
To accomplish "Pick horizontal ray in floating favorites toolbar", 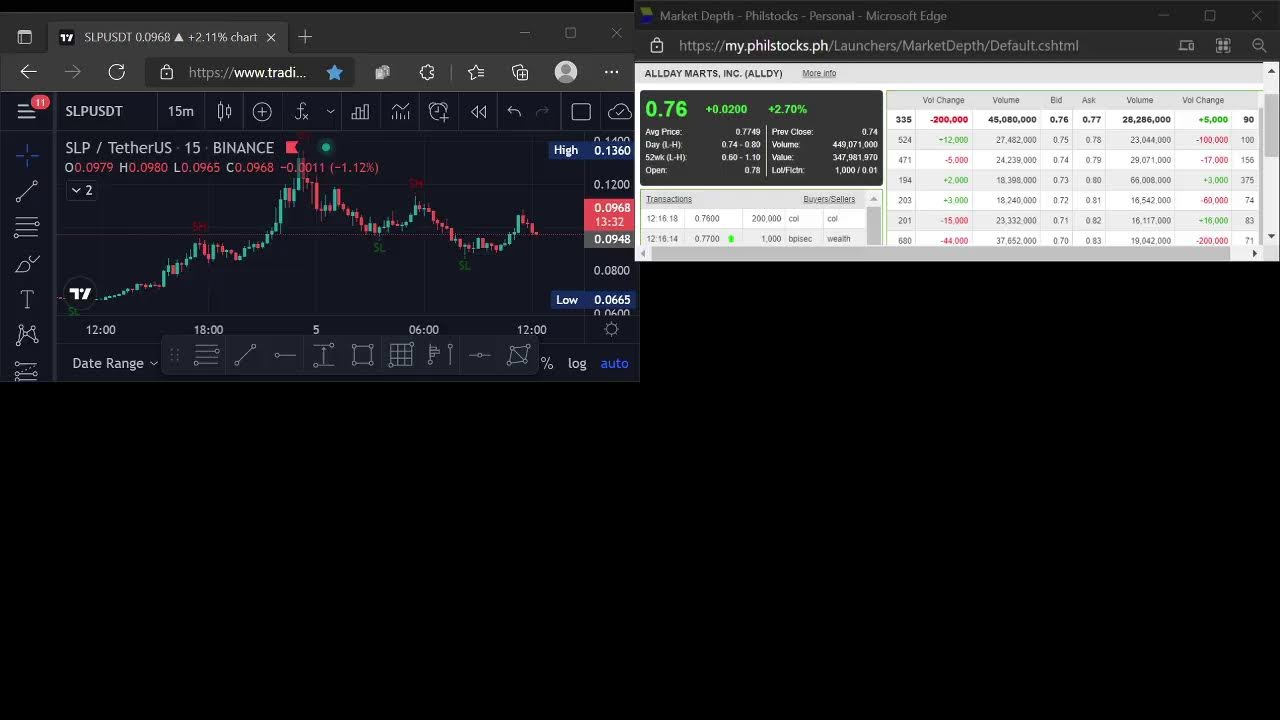I will click(x=285, y=355).
